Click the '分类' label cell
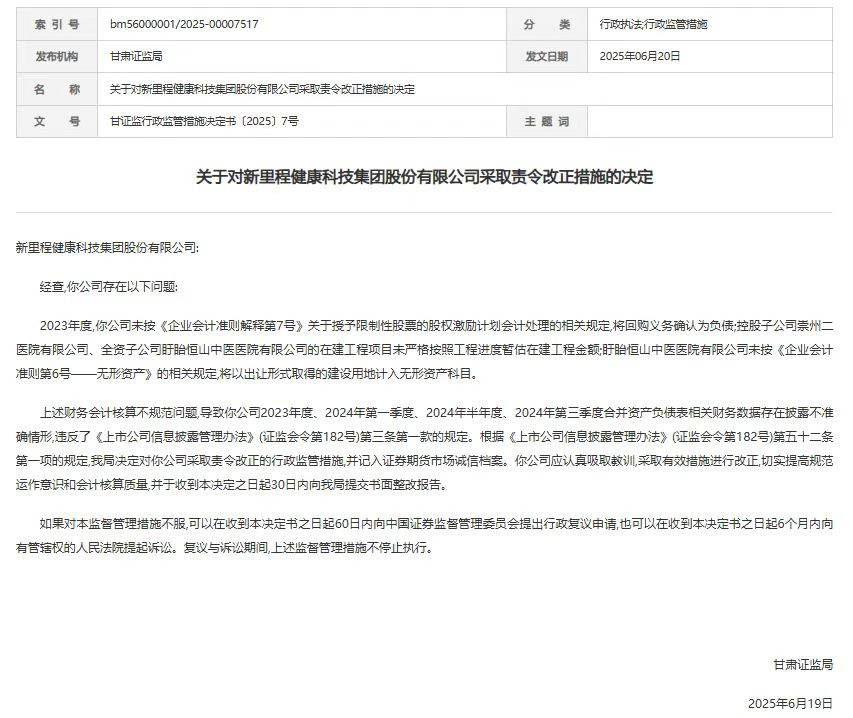This screenshot has width=853, height=718. [x=547, y=24]
